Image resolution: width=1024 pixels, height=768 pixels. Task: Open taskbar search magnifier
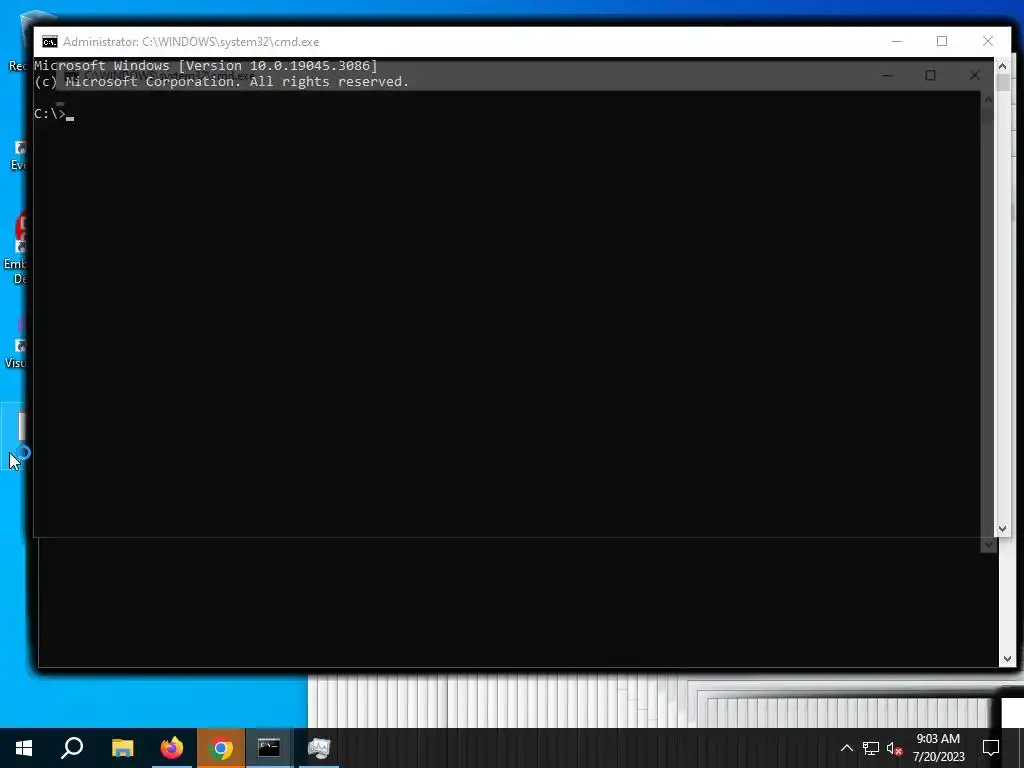pyautogui.click(x=72, y=748)
